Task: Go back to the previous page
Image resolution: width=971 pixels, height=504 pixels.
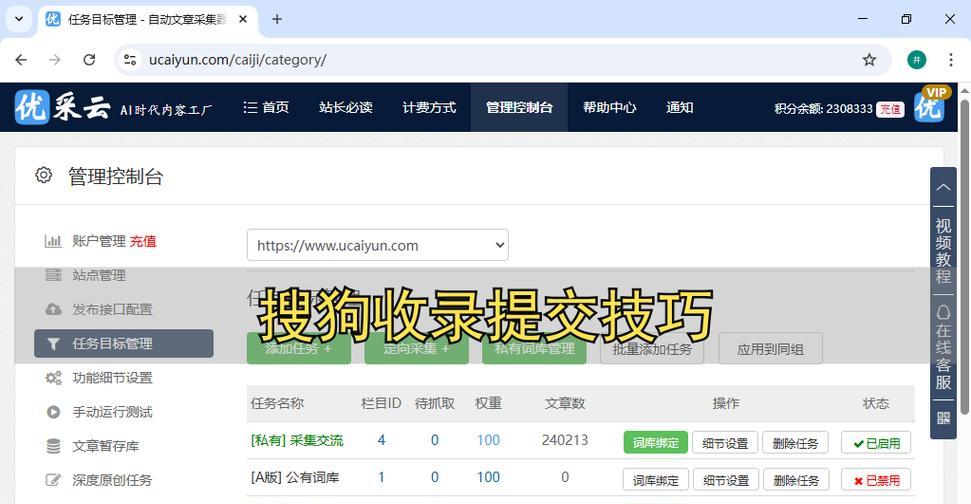Action: (x=21, y=59)
